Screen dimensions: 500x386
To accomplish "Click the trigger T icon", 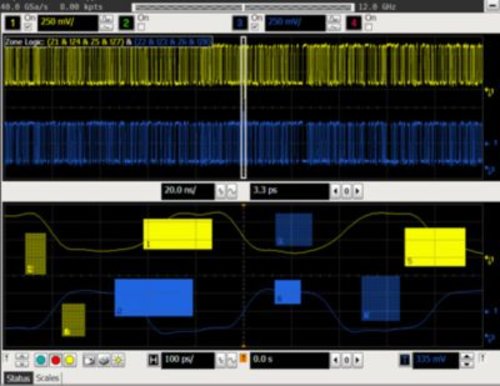I will (x=405, y=360).
